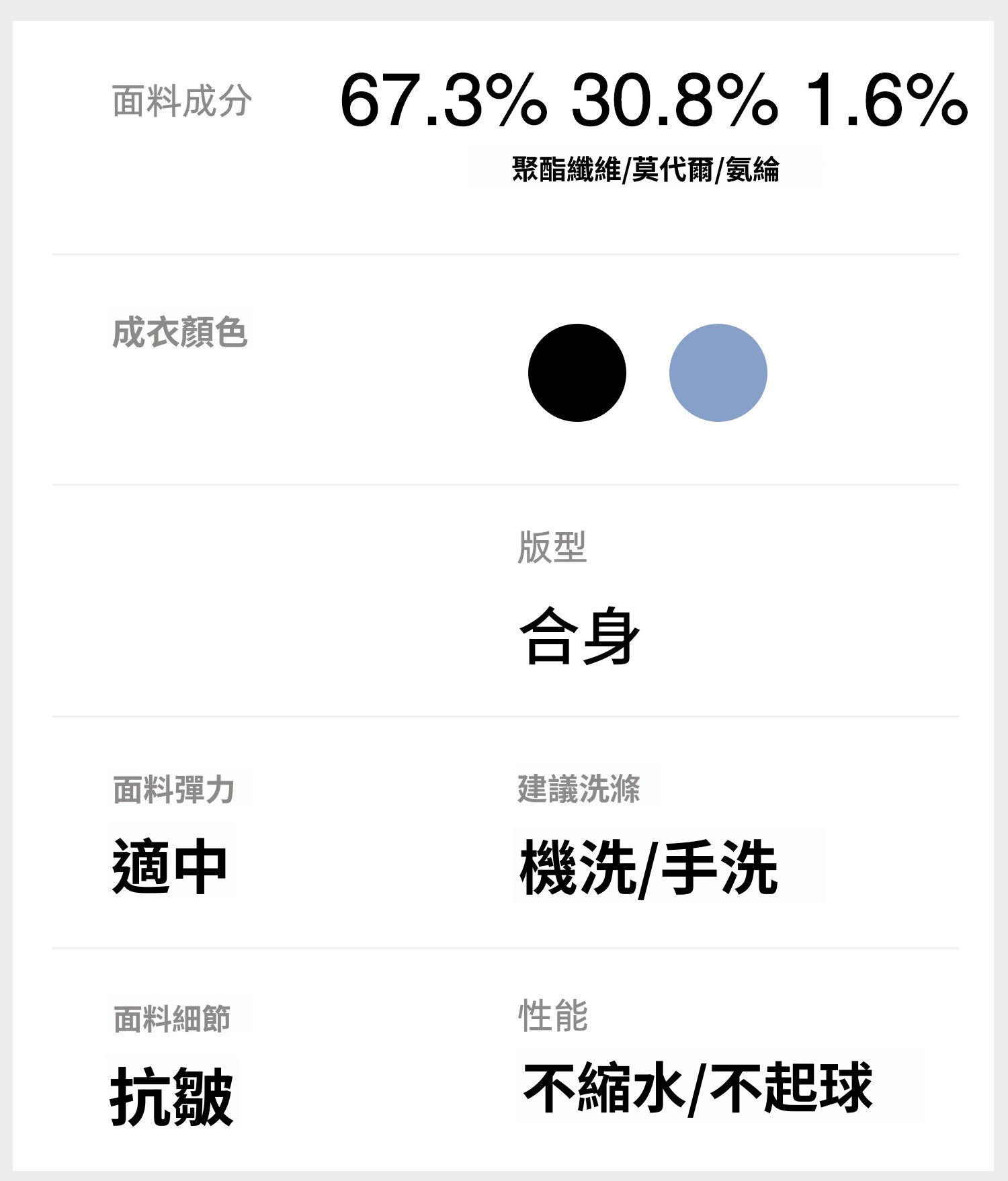Click the 1.6% composition value
Image resolution: width=1008 pixels, height=1181 pixels.
pyautogui.click(x=886, y=101)
